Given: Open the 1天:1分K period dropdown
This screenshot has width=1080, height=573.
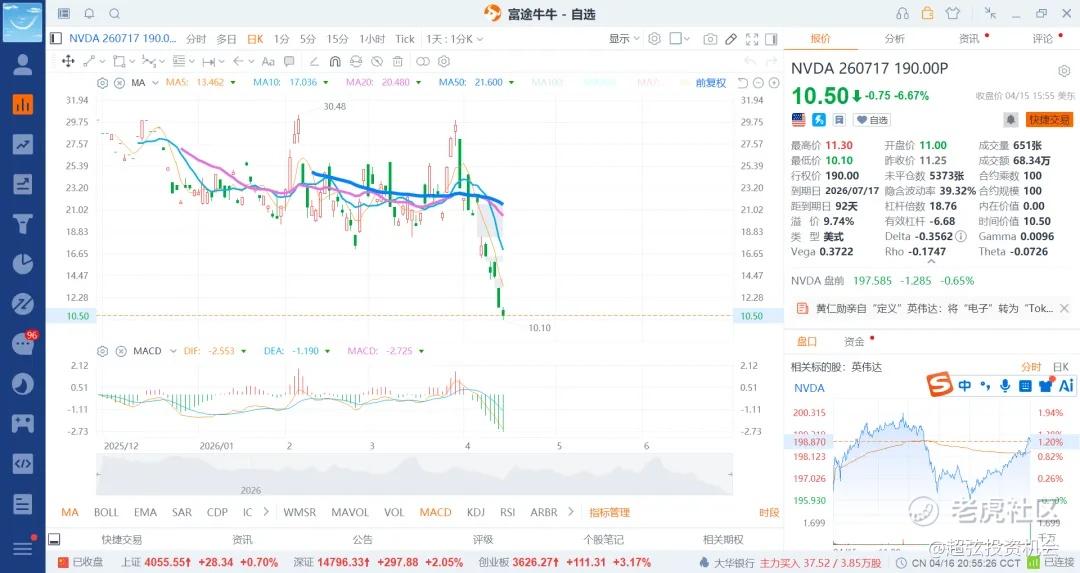Looking at the screenshot, I should pos(455,39).
